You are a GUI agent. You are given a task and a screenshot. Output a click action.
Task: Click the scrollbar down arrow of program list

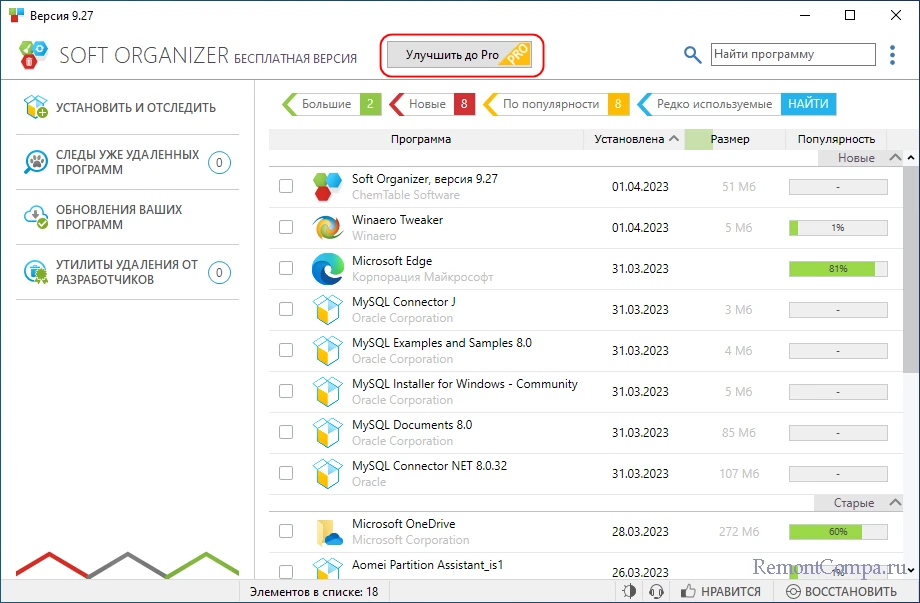click(x=911, y=570)
